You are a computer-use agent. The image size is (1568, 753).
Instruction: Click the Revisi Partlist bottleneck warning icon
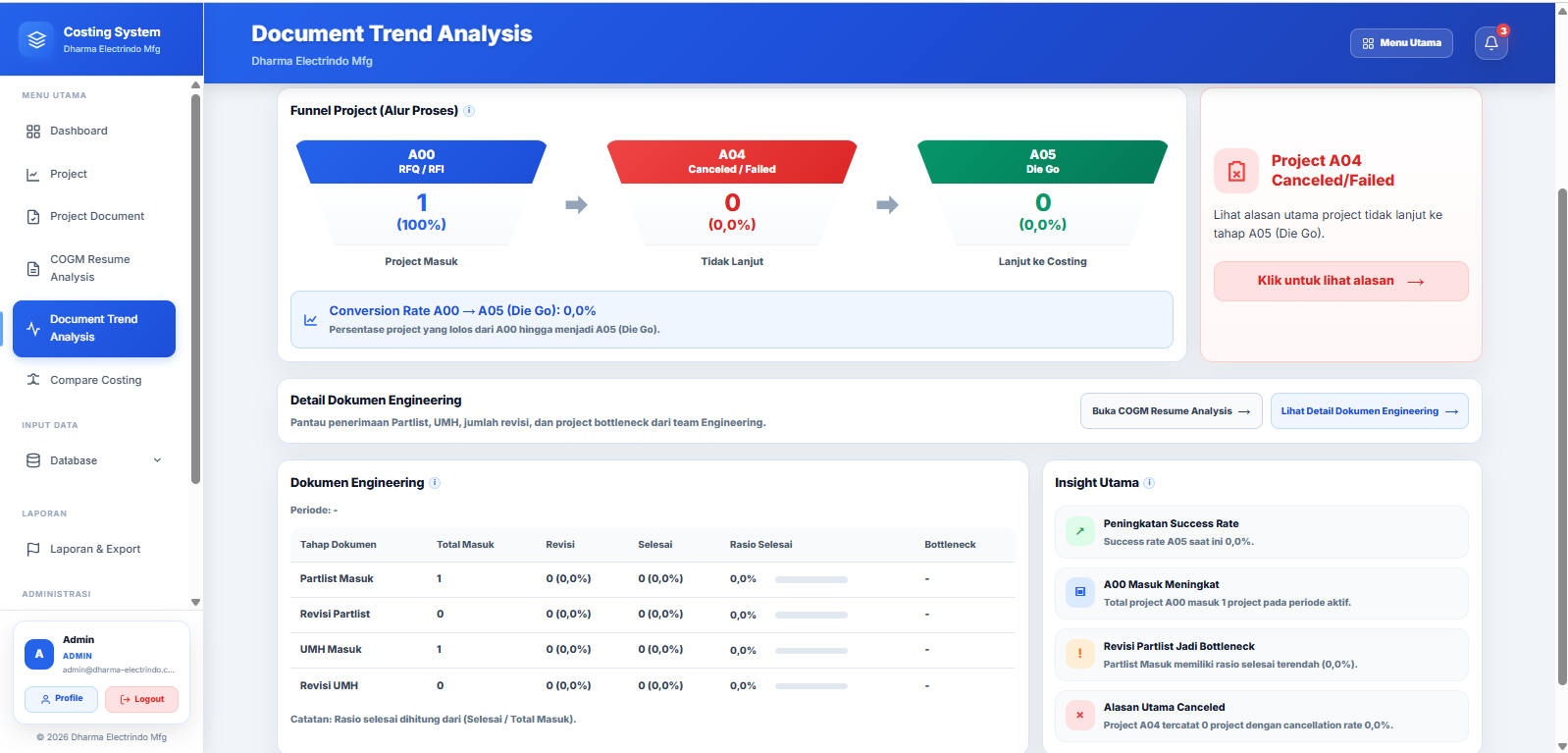(1080, 654)
